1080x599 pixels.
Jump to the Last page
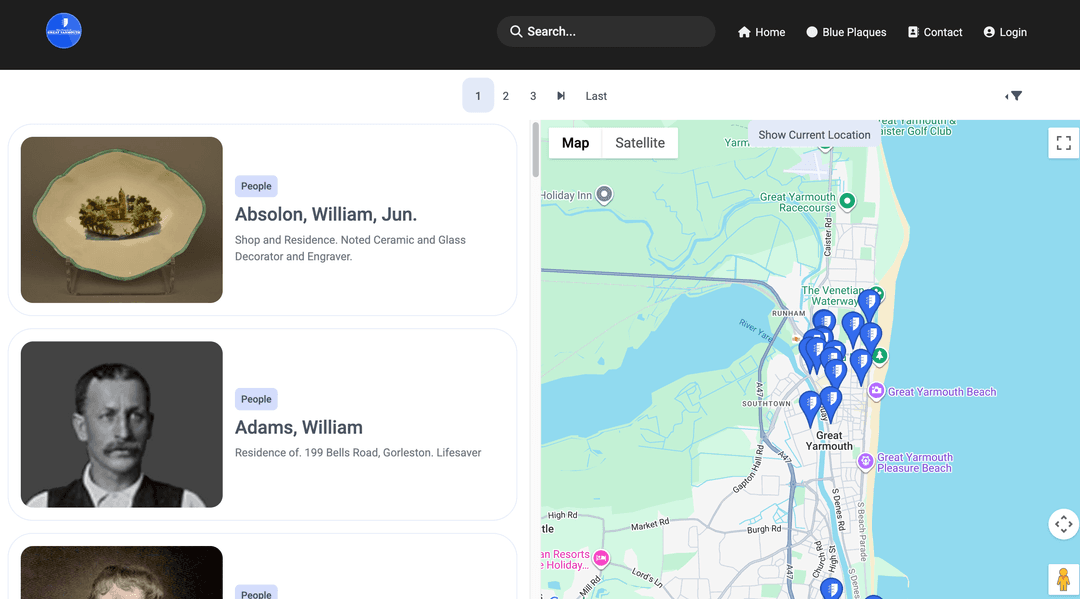click(596, 96)
